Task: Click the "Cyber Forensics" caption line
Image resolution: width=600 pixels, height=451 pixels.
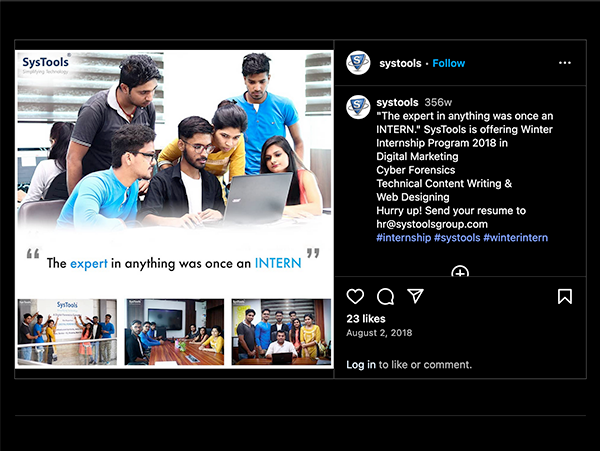Action: (x=416, y=170)
